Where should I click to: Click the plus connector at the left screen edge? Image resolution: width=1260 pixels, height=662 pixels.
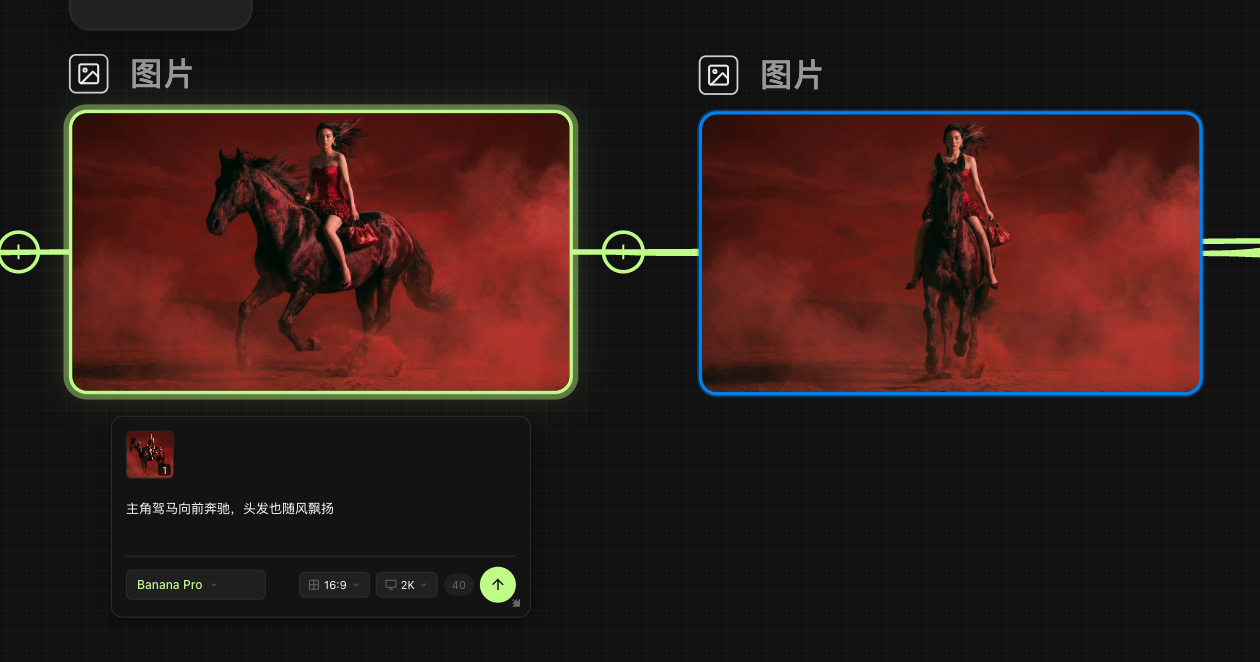pos(18,252)
